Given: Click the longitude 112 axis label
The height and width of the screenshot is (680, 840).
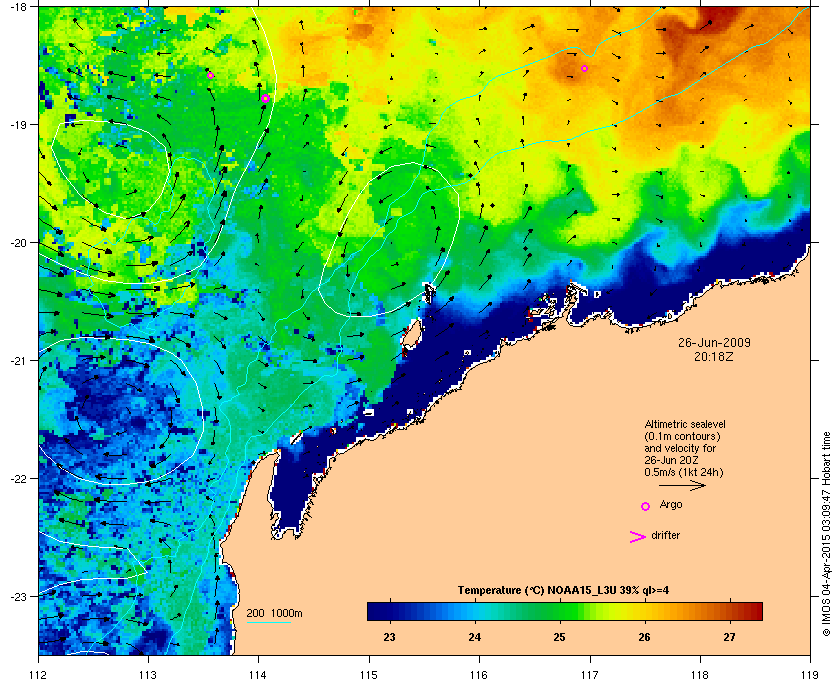Looking at the screenshot, I should 39,674.
